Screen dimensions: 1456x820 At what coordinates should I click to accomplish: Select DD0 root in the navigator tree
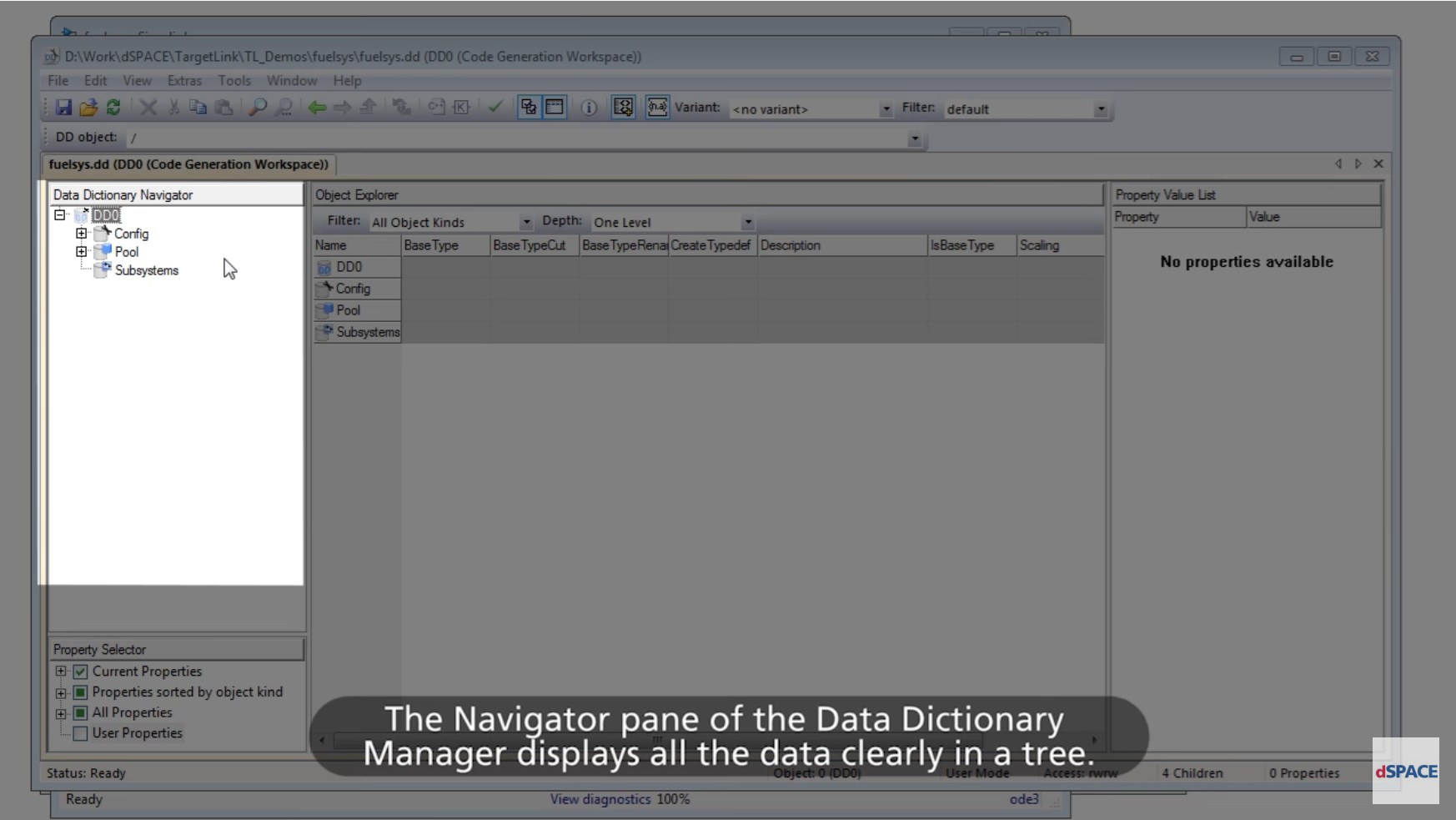tap(106, 215)
